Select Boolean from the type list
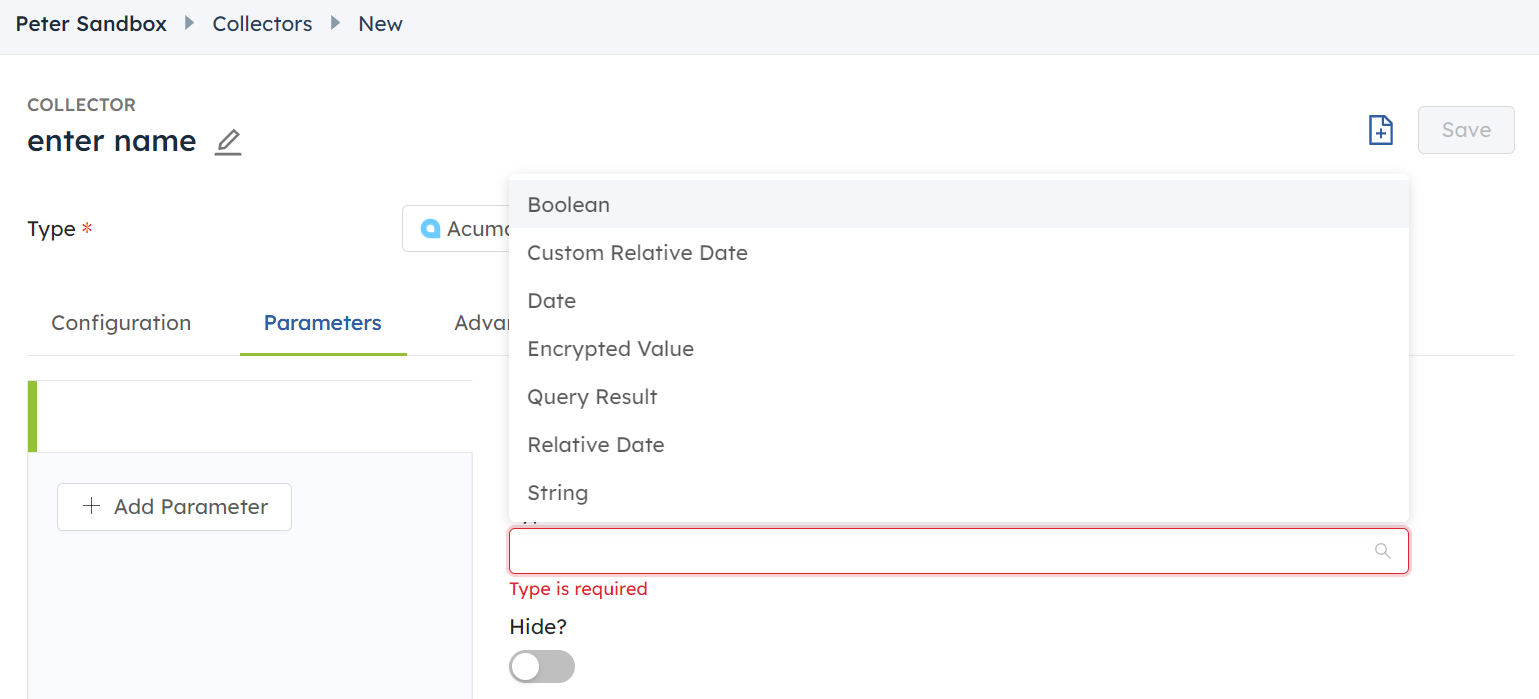 959,205
